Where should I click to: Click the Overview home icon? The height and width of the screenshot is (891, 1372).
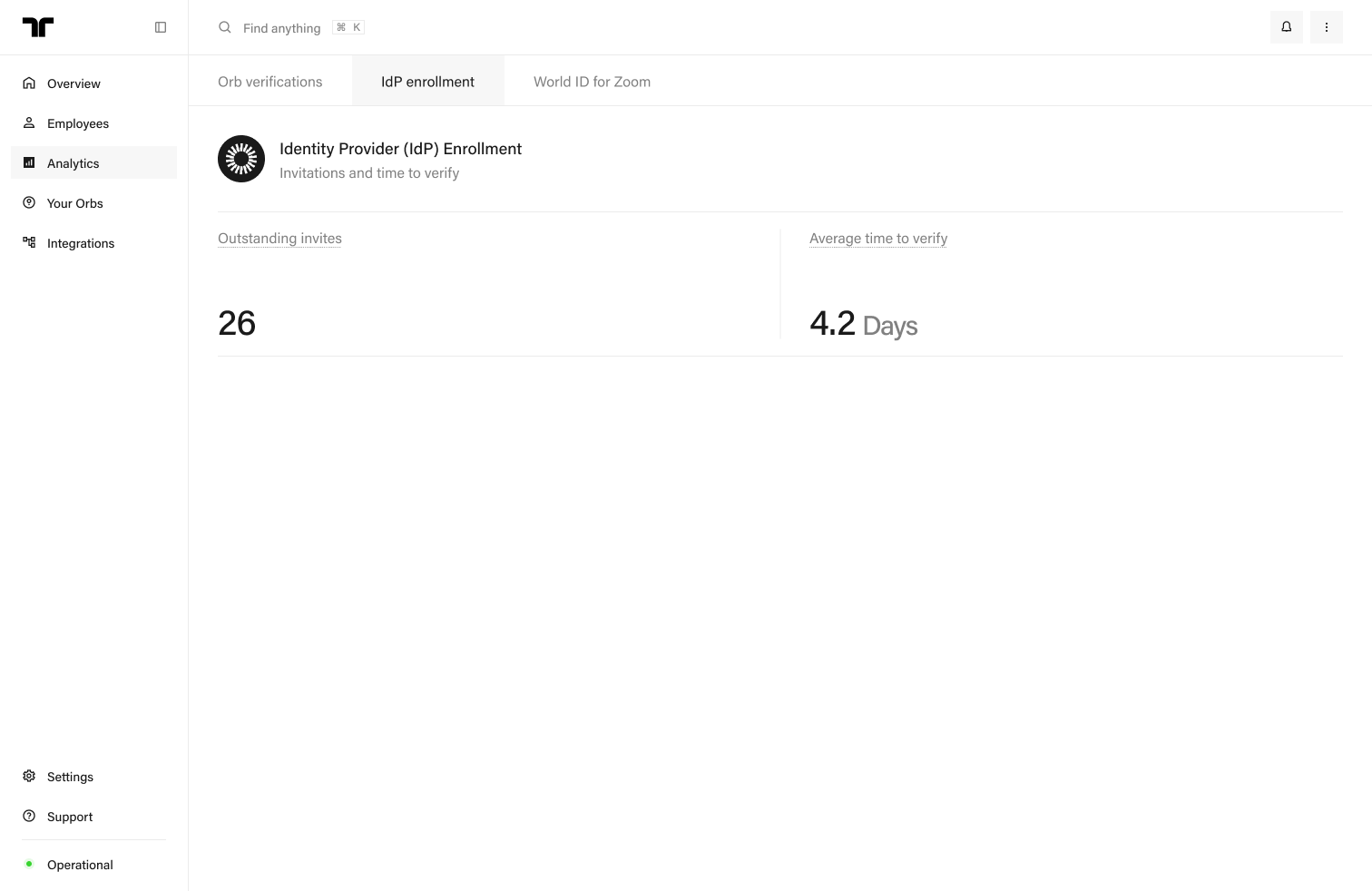tap(29, 83)
